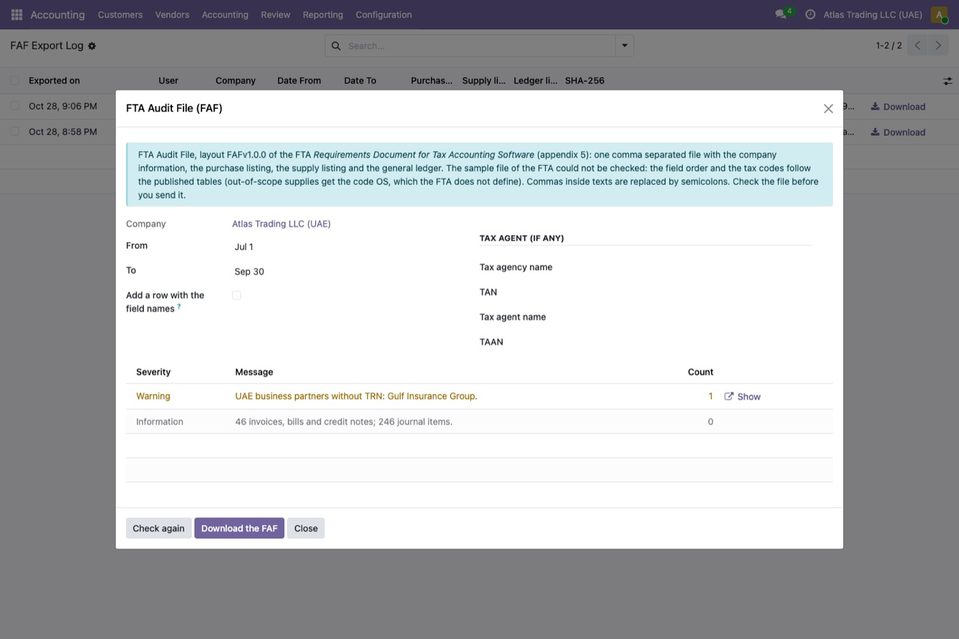Open the Atlas Trading LLC (UAE) company link

click(x=281, y=224)
